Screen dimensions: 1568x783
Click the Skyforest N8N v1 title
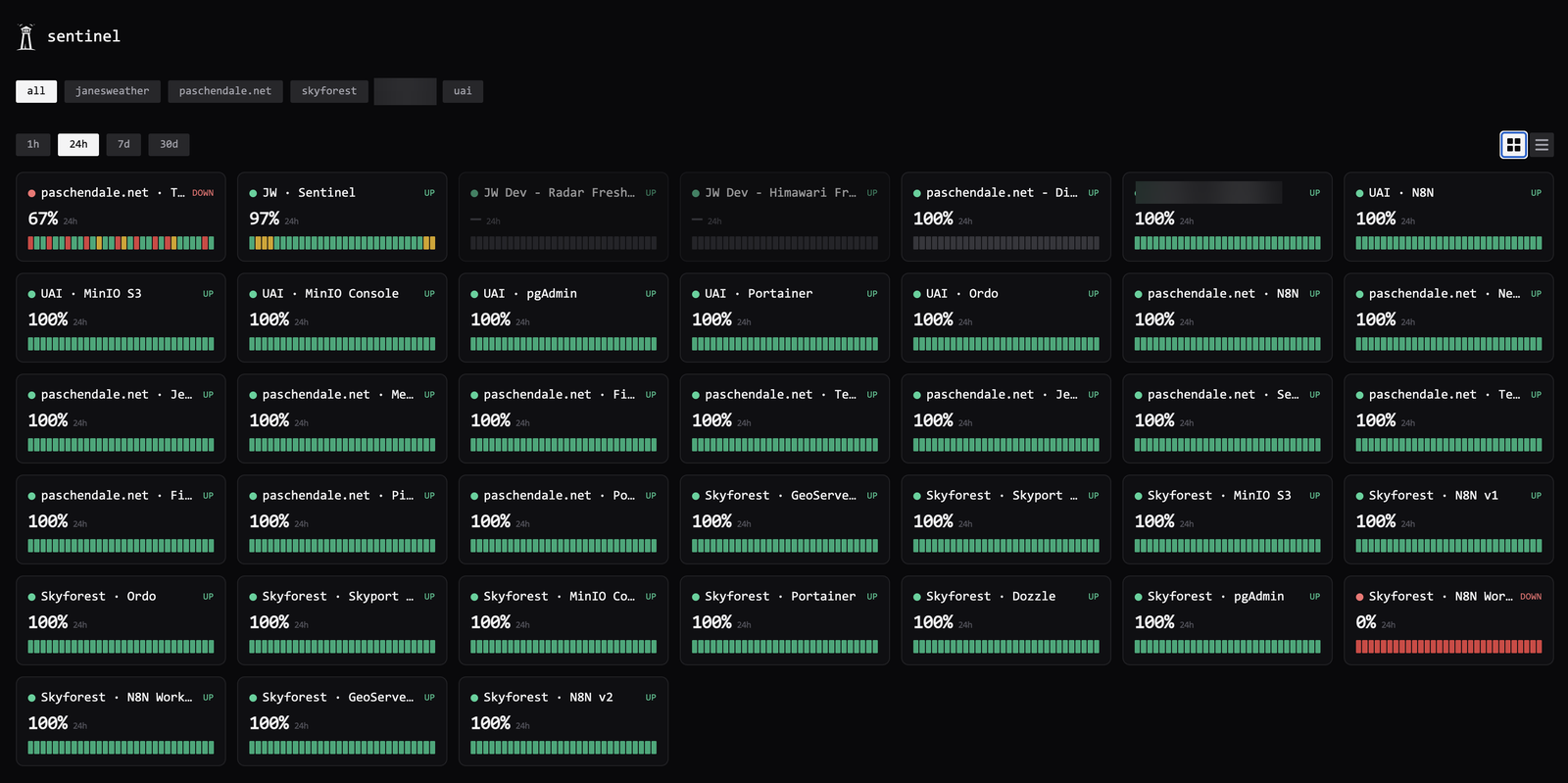click(1434, 495)
